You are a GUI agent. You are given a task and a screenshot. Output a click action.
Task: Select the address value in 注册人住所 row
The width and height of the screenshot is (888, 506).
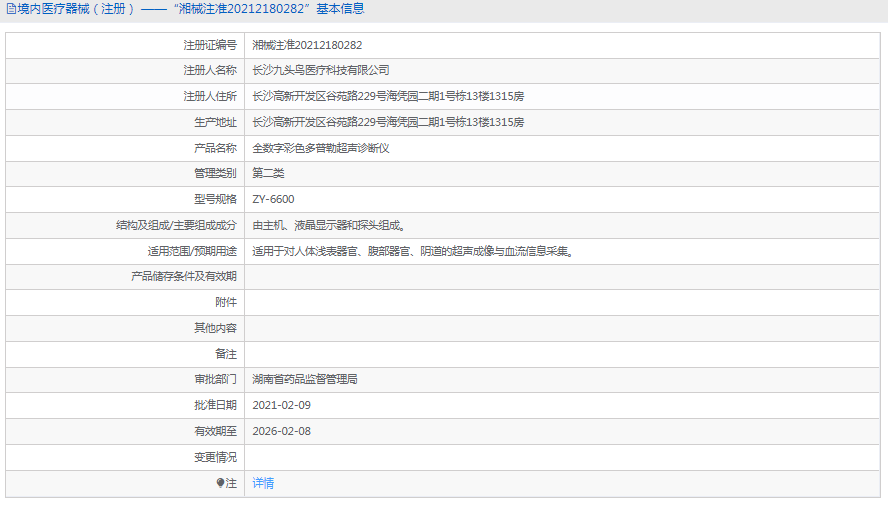[x=388, y=96]
